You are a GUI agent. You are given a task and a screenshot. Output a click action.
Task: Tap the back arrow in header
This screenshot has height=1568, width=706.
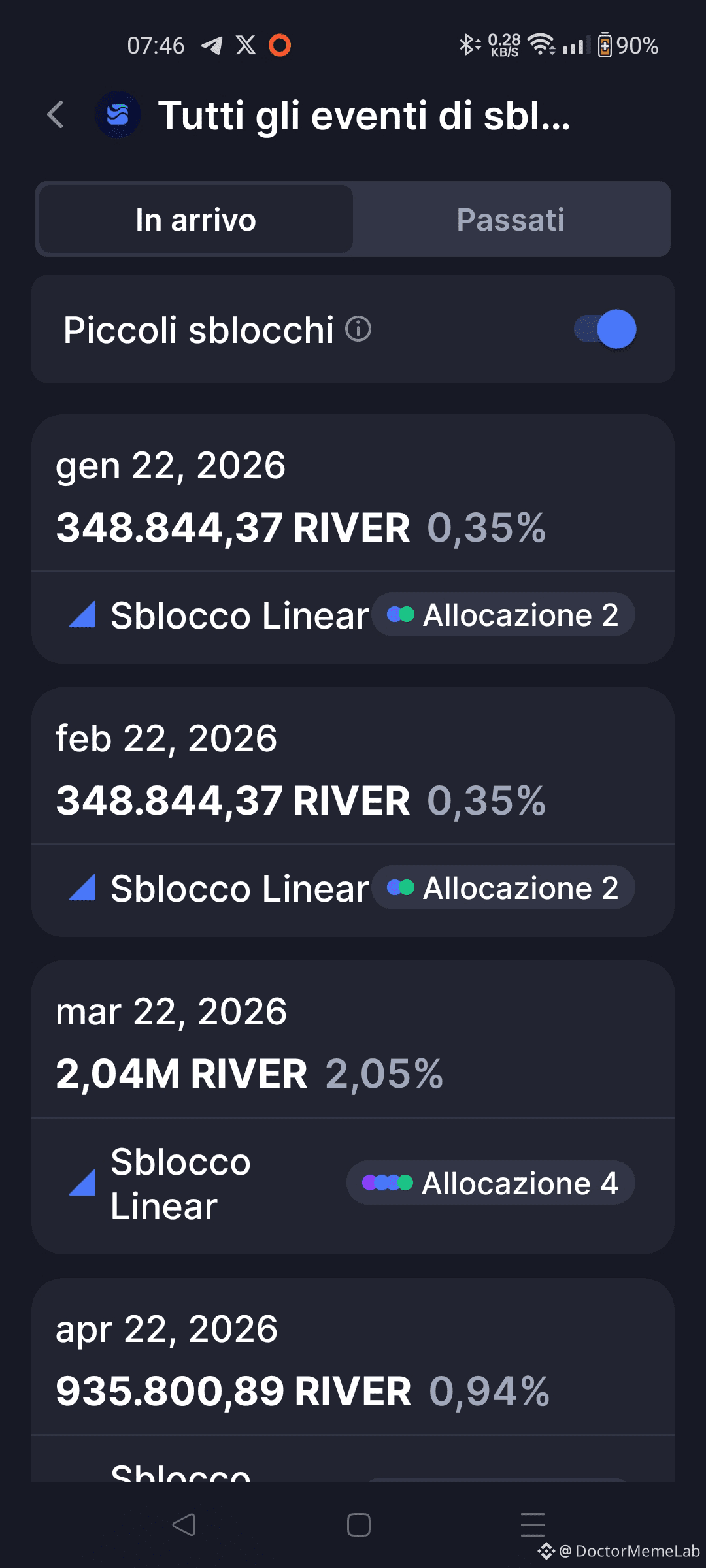click(56, 115)
